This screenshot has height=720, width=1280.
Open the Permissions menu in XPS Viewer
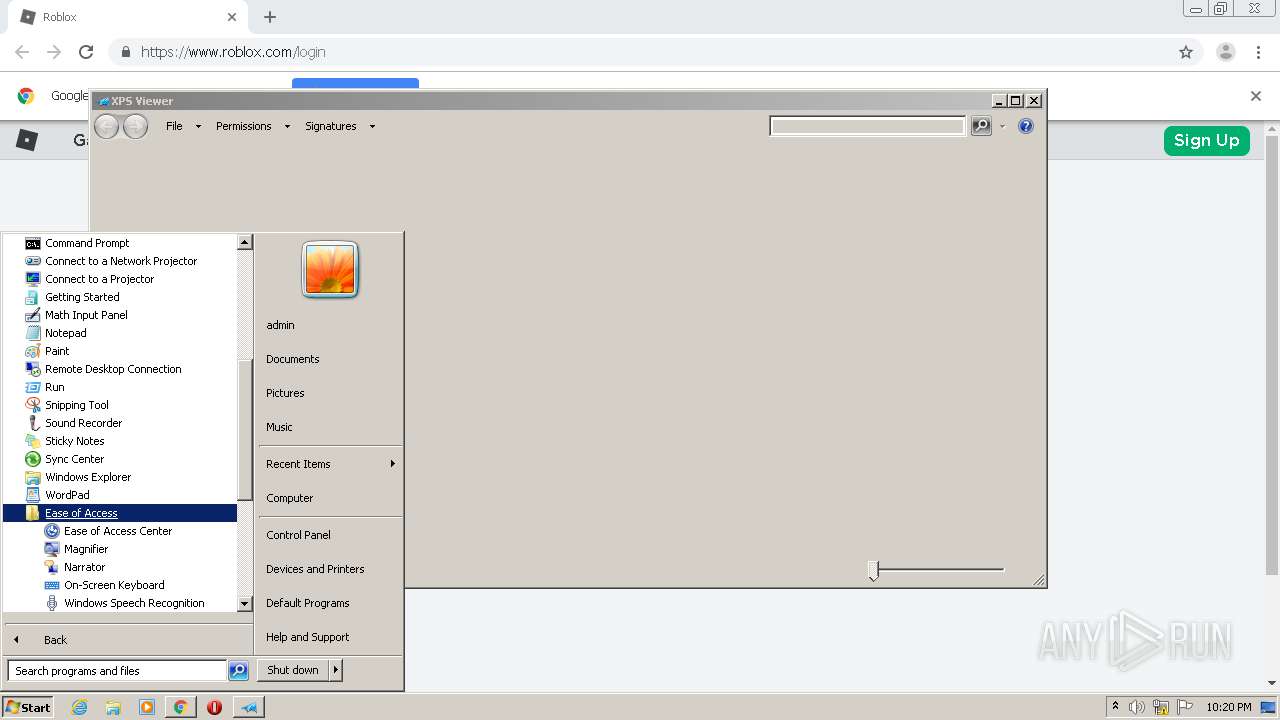coord(252,126)
